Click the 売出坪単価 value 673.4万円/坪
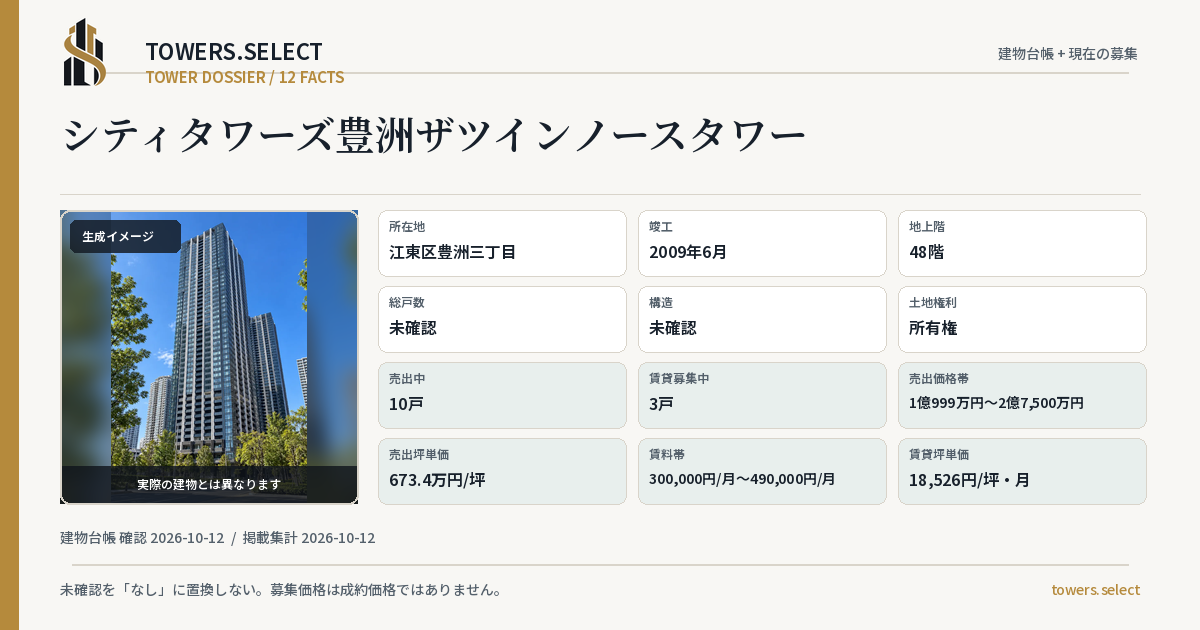This screenshot has height=630, width=1200. pos(437,480)
